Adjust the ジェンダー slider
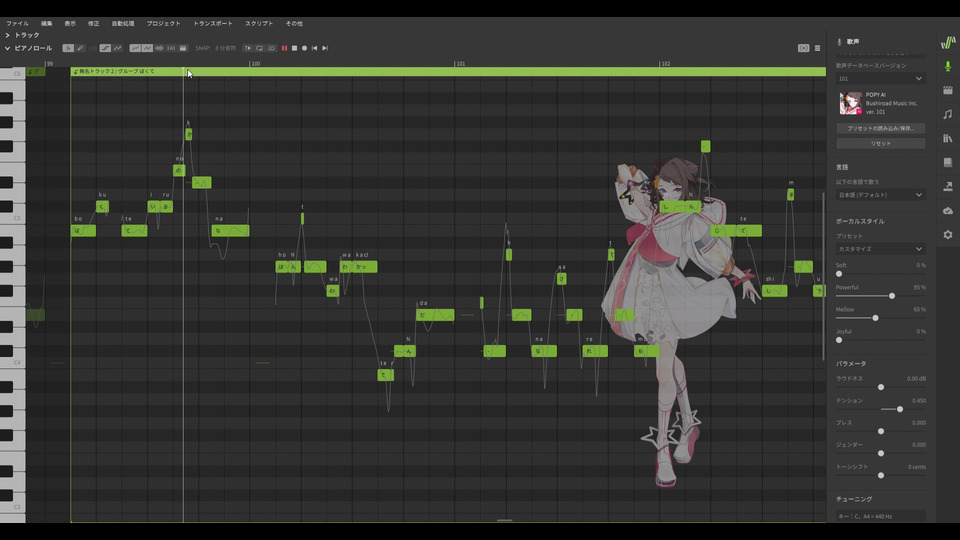The image size is (960, 540). pos(881,453)
